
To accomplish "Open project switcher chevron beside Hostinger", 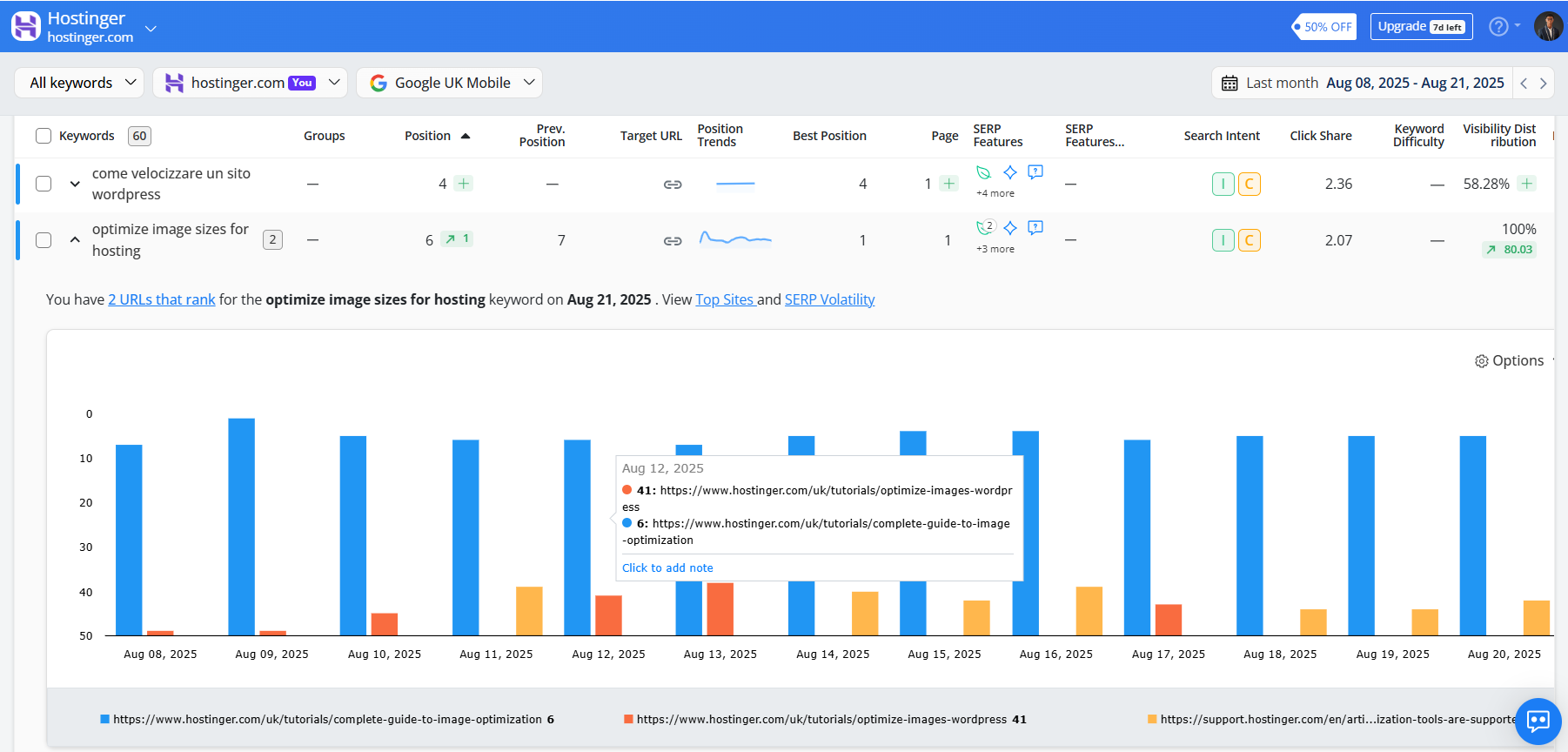I will 151,29.
